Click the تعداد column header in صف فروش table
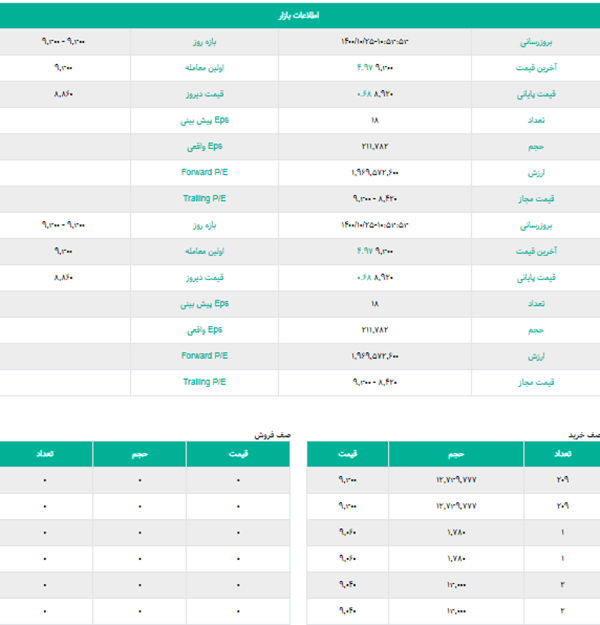Image resolution: width=600 pixels, height=625 pixels. (45, 454)
